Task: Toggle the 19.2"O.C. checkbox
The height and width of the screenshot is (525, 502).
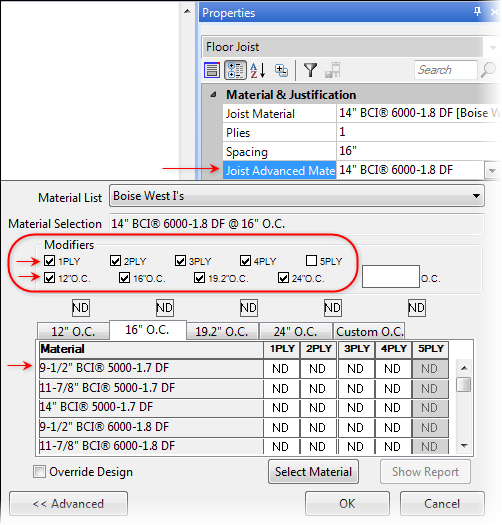Action: click(200, 278)
